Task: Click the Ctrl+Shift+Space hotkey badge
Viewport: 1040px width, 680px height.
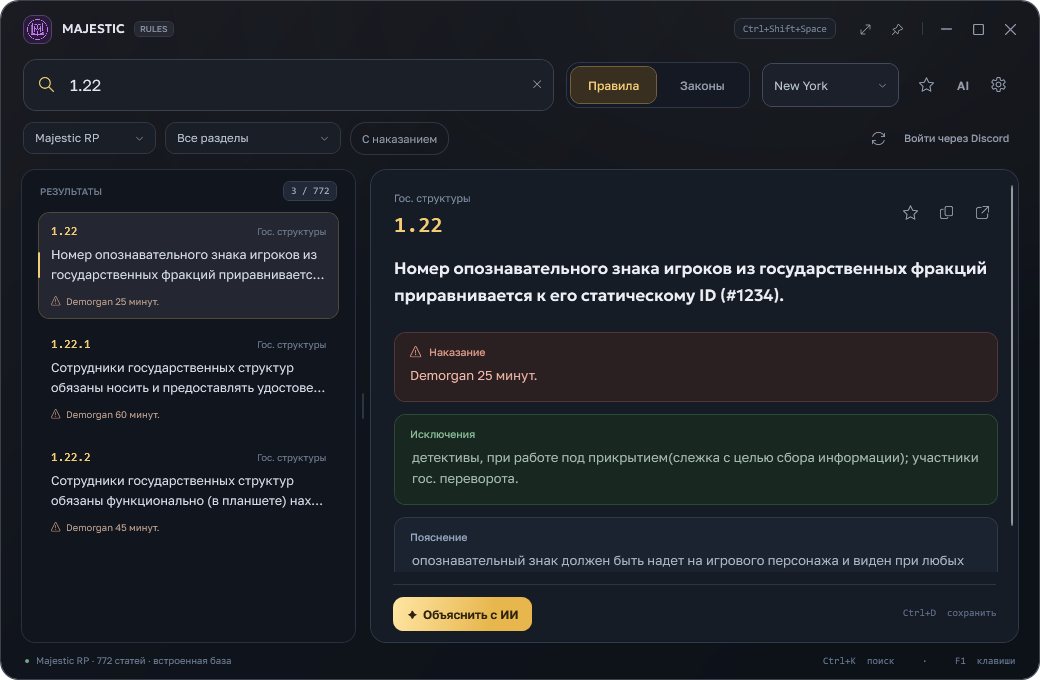Action: pyautogui.click(x=785, y=29)
